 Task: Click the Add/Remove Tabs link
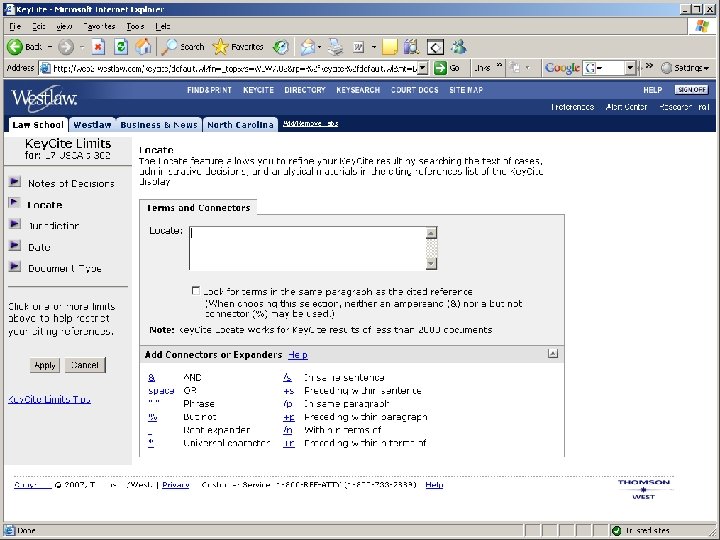pos(310,124)
